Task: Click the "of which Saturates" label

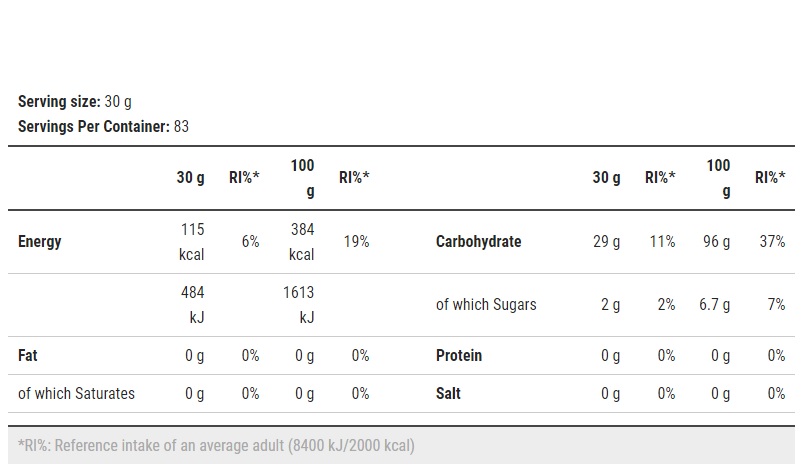Action: coord(76,394)
